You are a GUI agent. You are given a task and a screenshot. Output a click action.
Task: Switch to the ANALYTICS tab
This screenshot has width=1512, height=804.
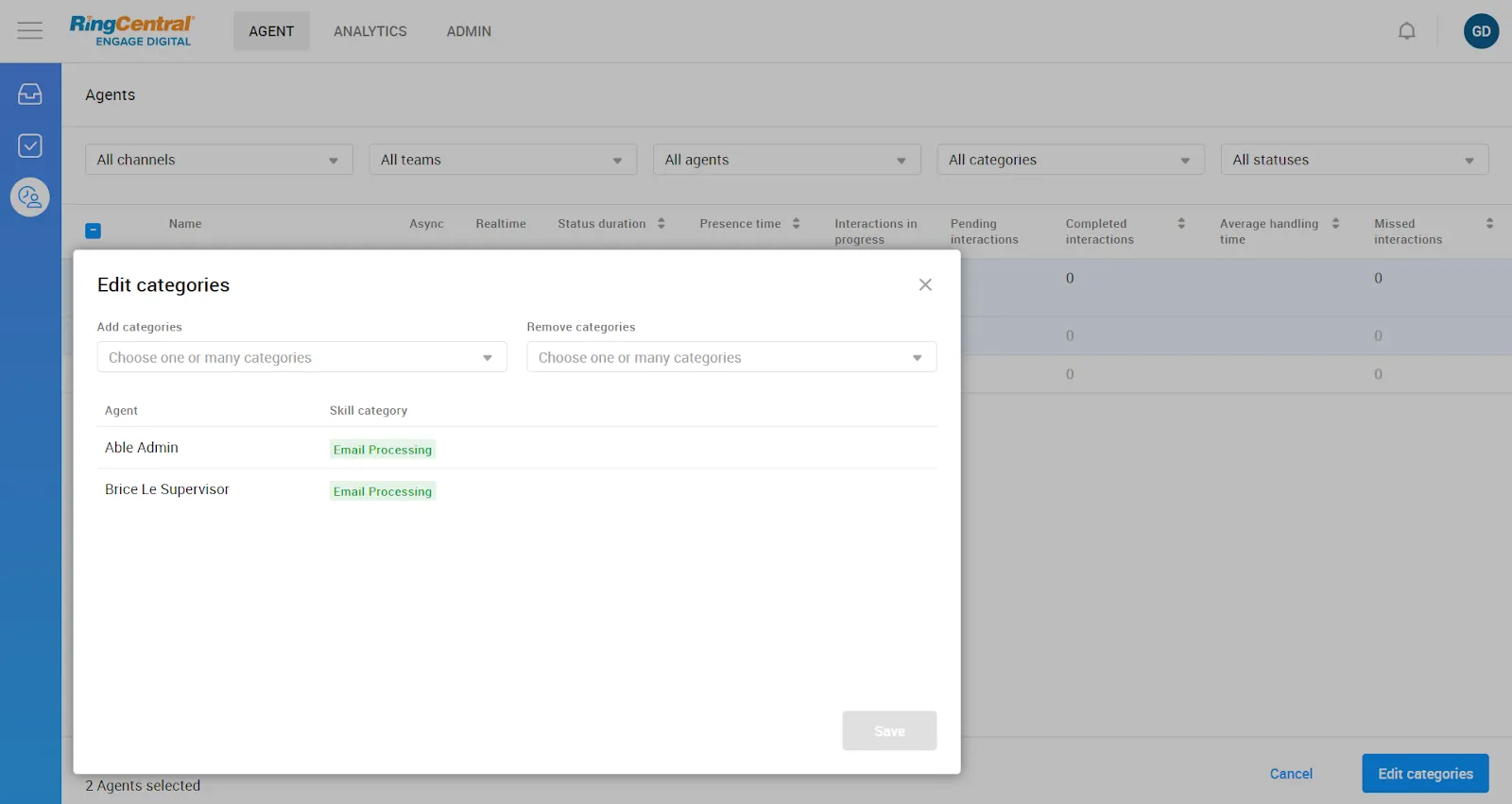click(x=369, y=31)
